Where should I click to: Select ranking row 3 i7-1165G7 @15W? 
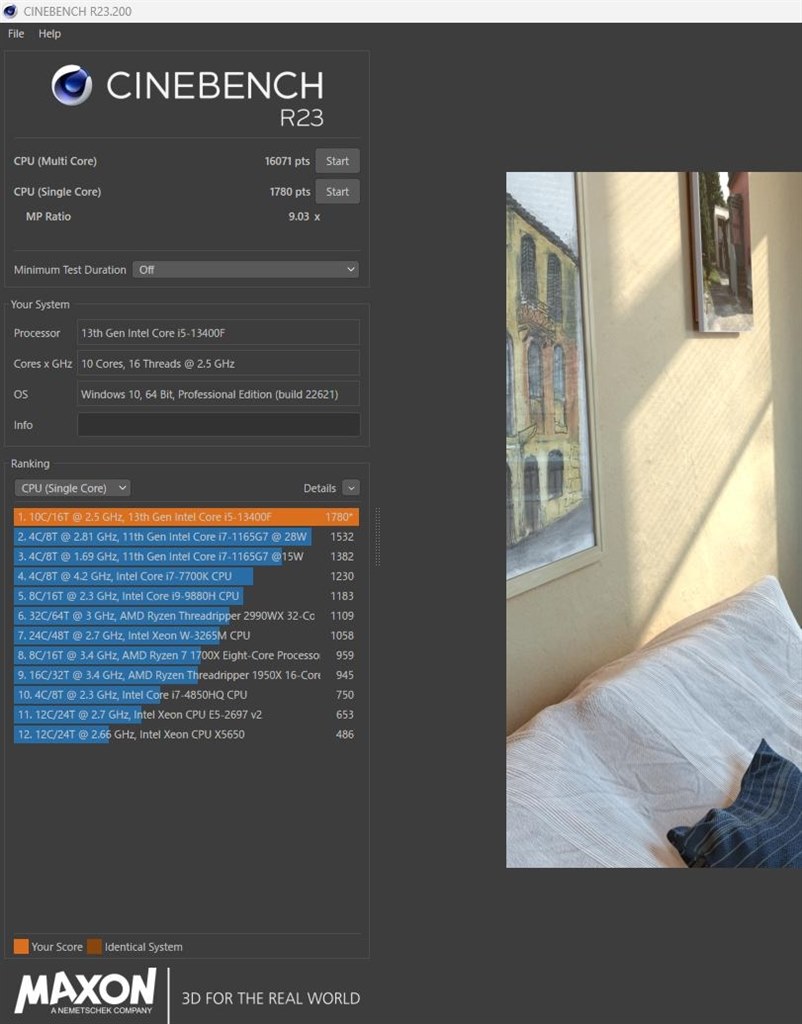[186, 556]
